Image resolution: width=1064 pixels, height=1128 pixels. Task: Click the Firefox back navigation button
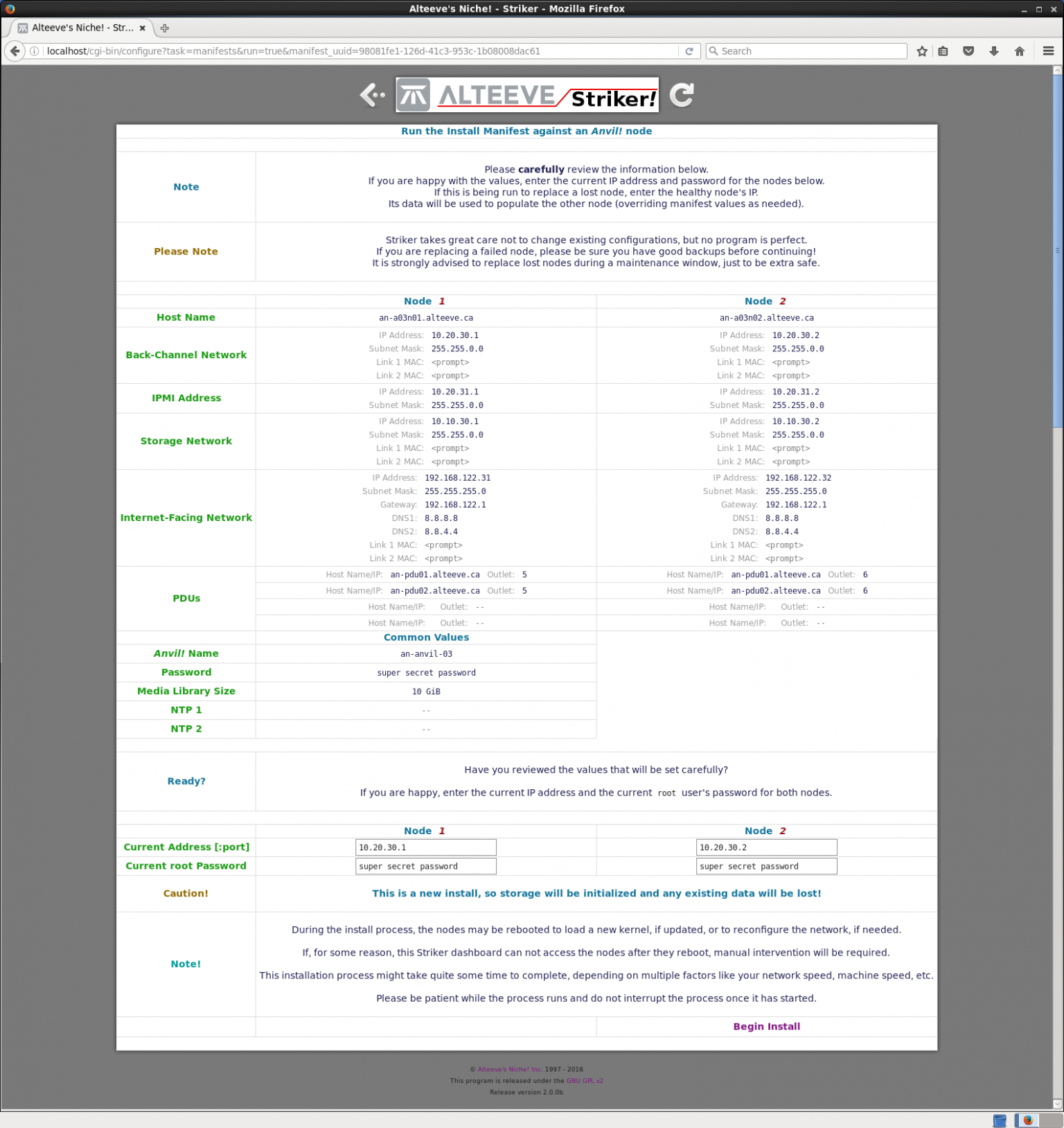(x=15, y=51)
